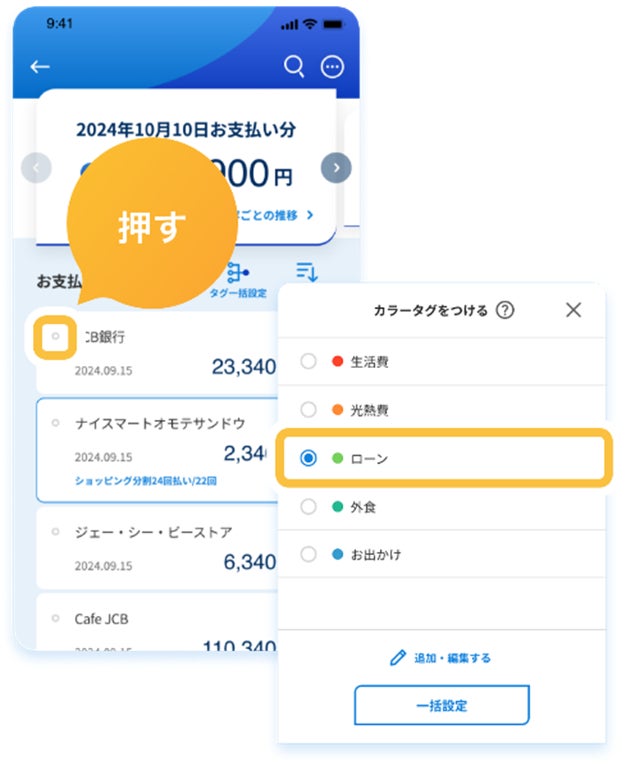Choose the ローン radio option

point(308,458)
